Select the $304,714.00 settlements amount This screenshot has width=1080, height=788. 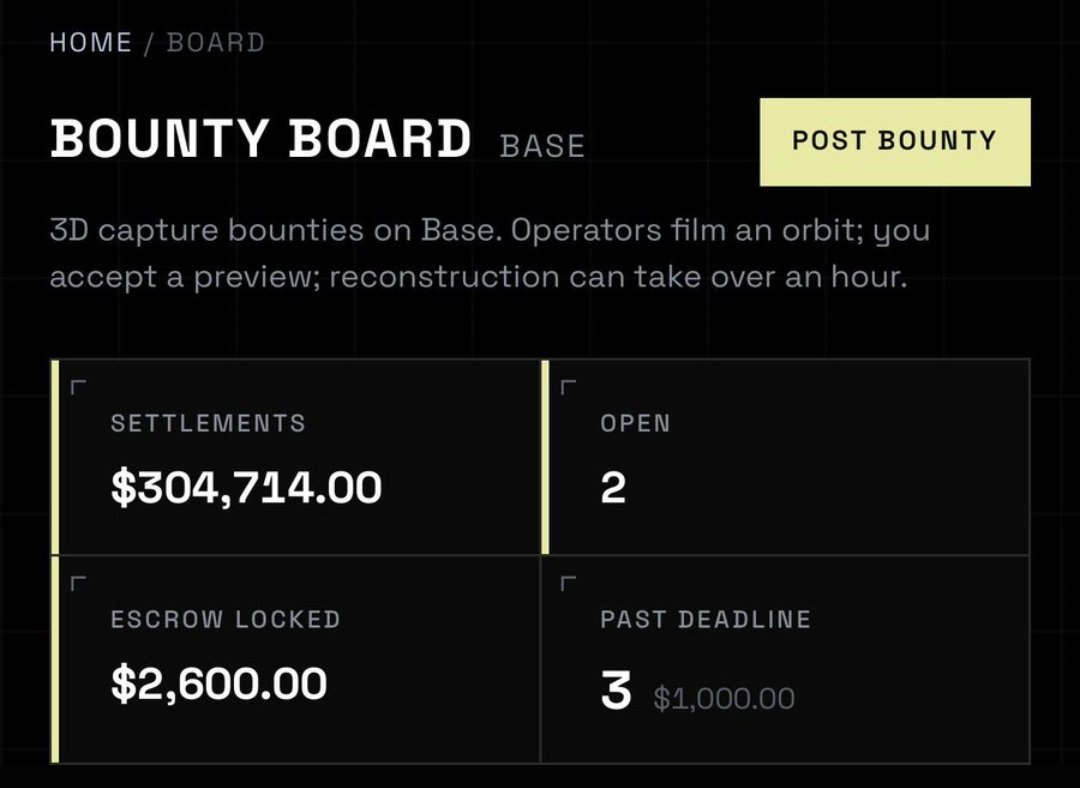[246, 487]
